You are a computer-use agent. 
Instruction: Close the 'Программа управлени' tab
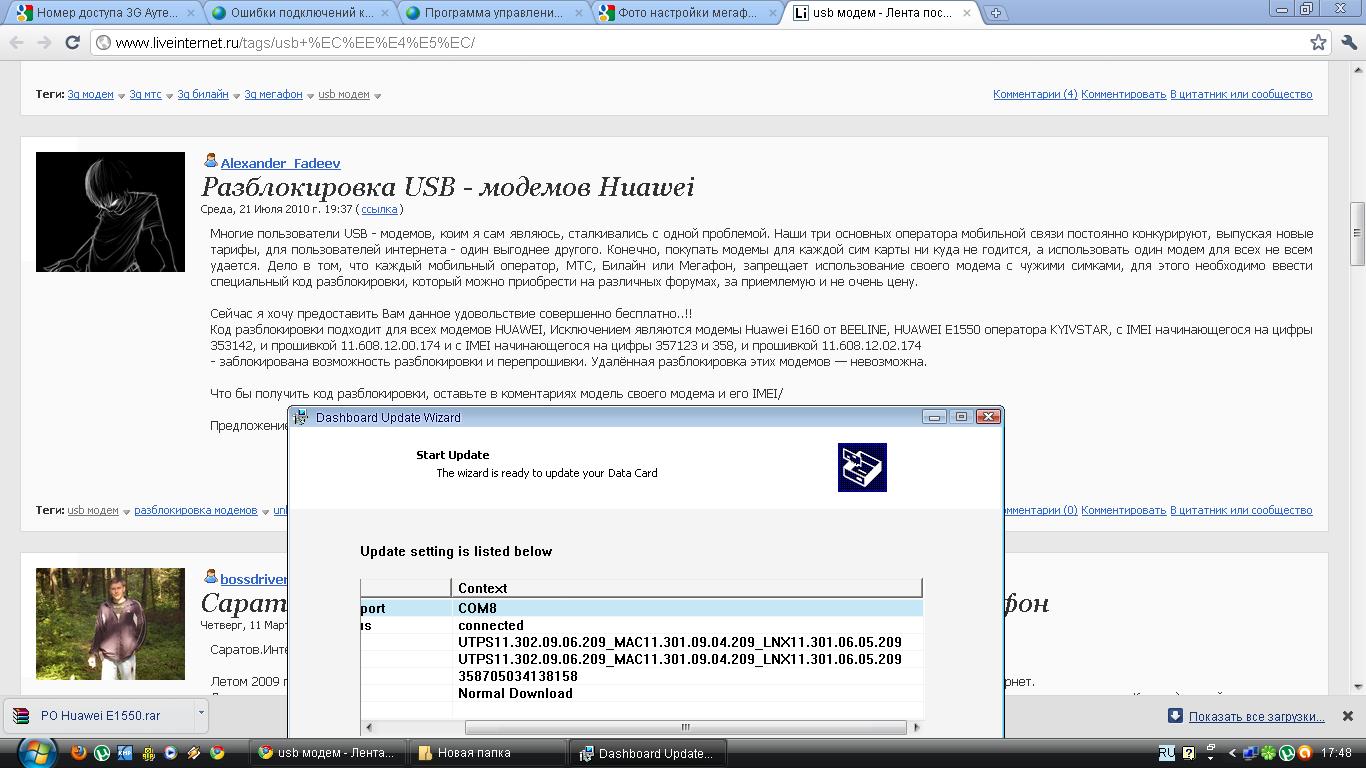click(x=579, y=14)
